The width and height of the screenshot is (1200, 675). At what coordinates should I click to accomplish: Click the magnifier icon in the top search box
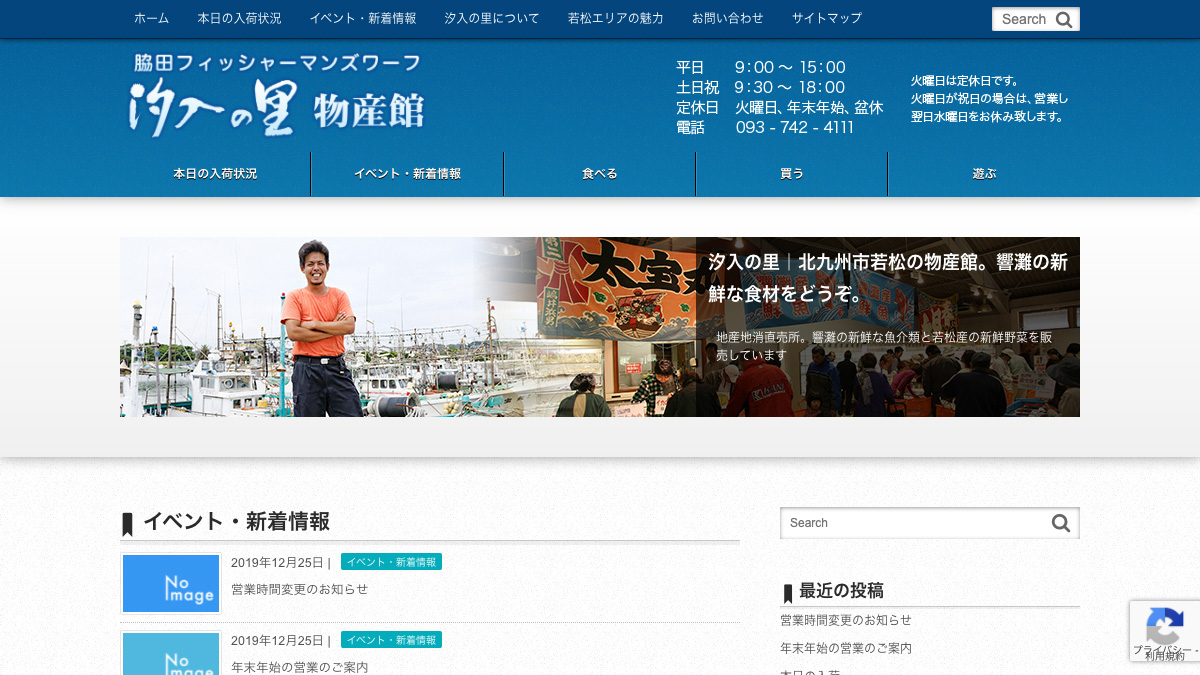(1064, 19)
